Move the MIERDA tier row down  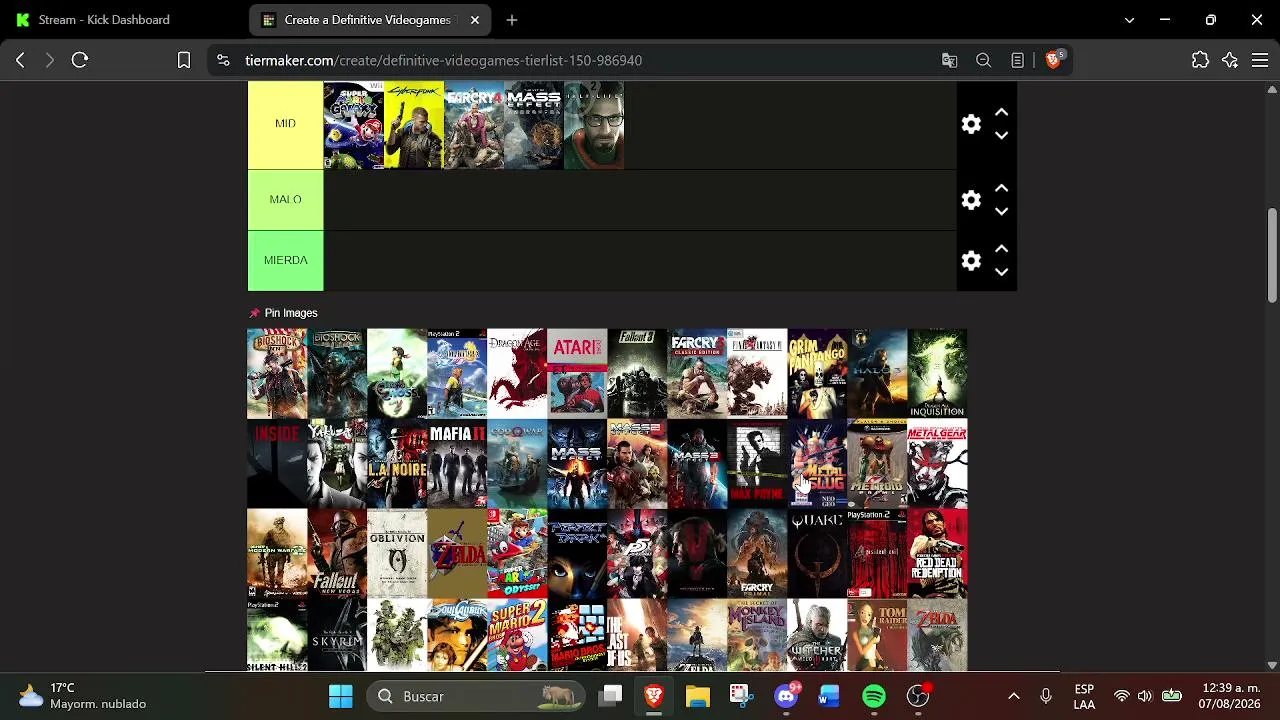1001,272
